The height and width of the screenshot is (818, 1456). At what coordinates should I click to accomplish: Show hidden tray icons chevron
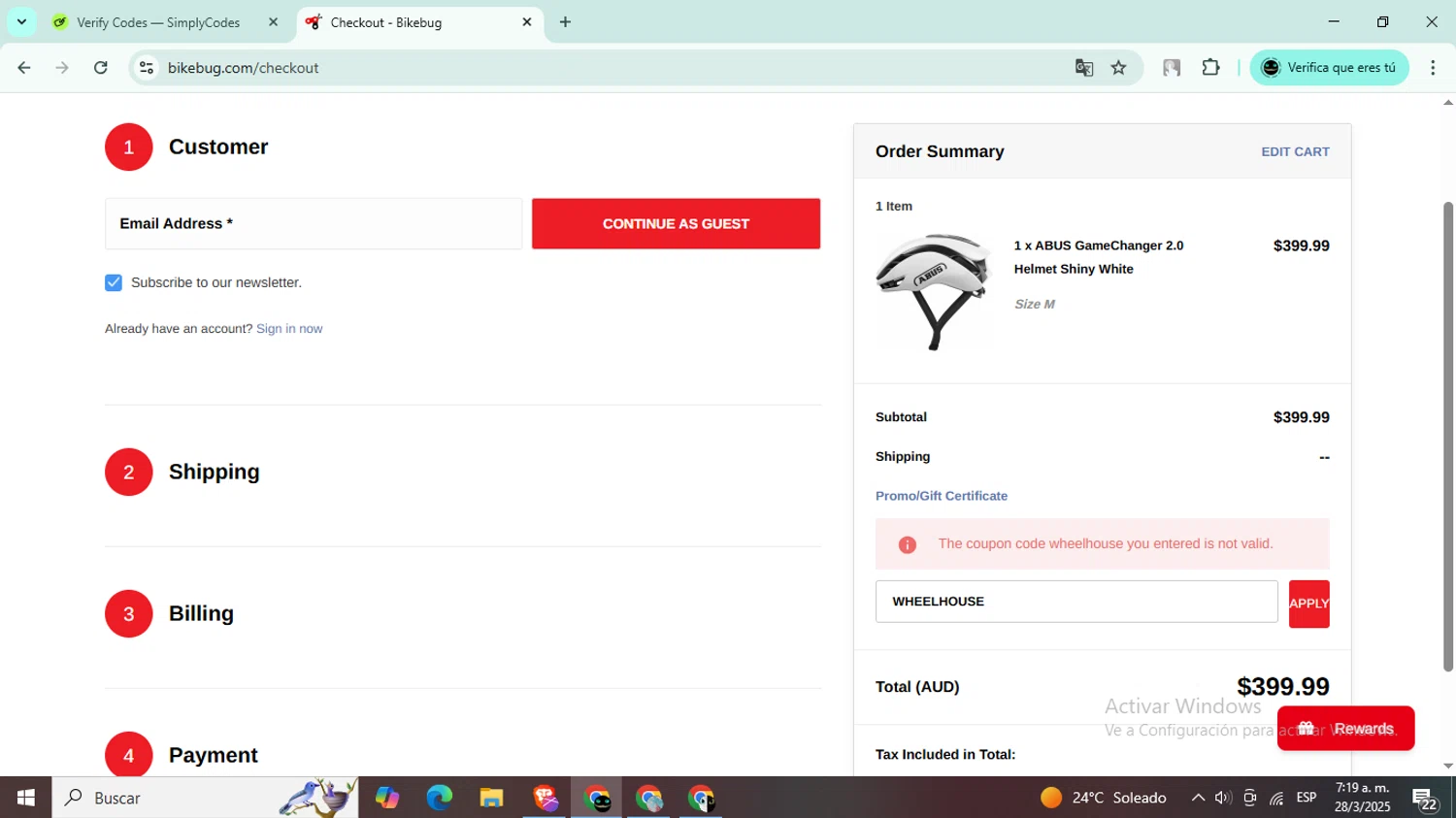[1198, 798]
